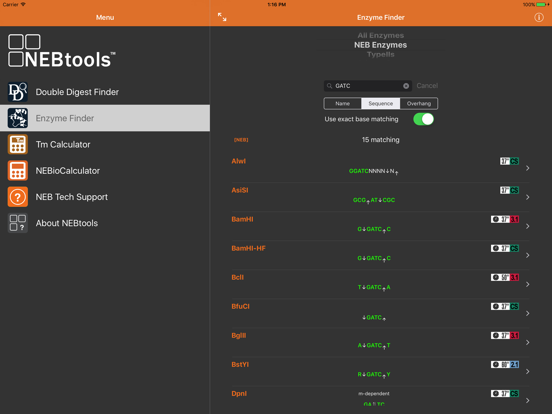Screen dimensions: 552x414
Task: Tap the BglII enzyme name
Action: [x=239, y=335]
